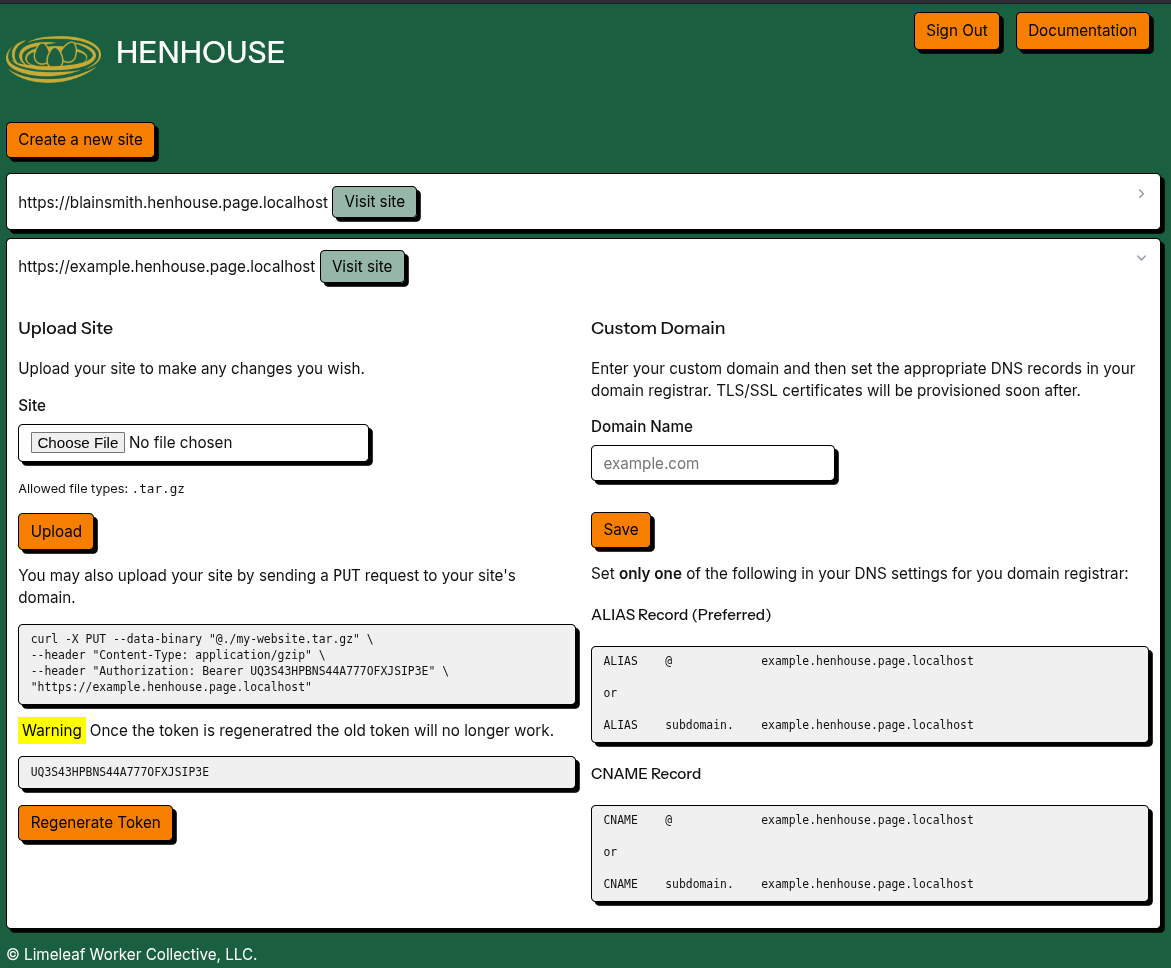1171x968 pixels.
Task: Expand the blainsmith.henhouse.page.localhost row
Action: pos(173,203)
